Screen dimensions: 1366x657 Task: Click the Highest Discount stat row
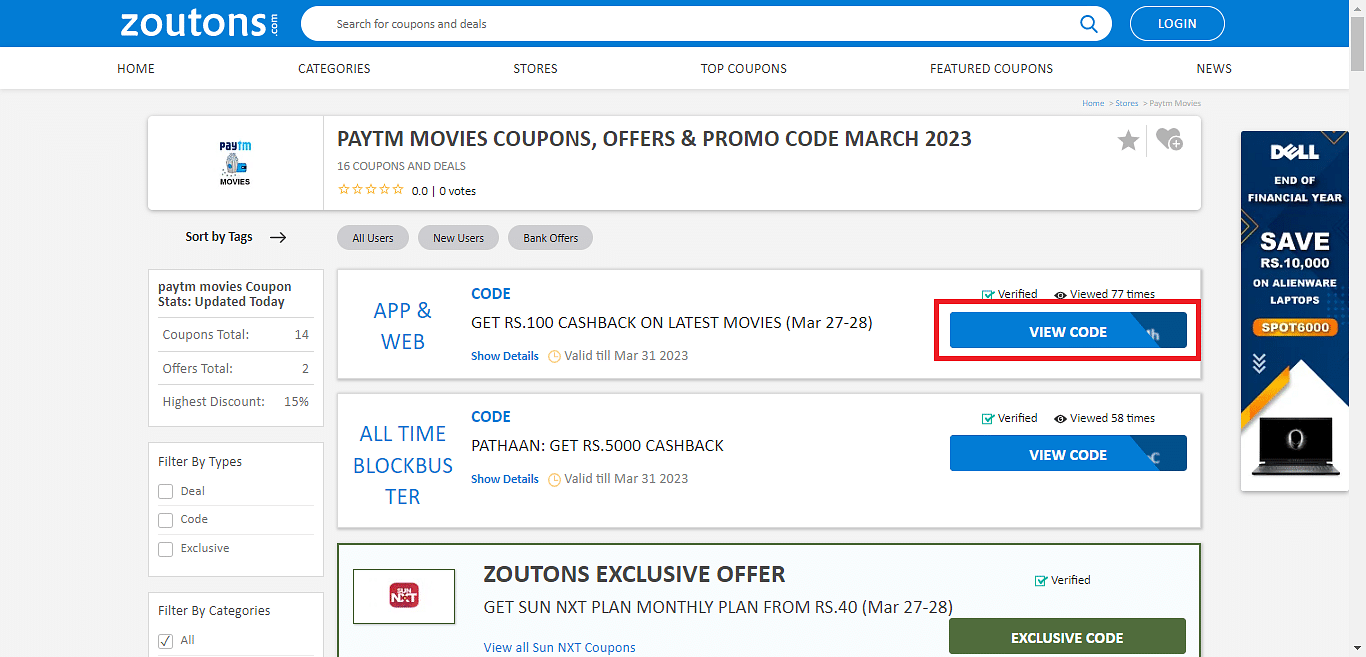pyautogui.click(x=236, y=401)
